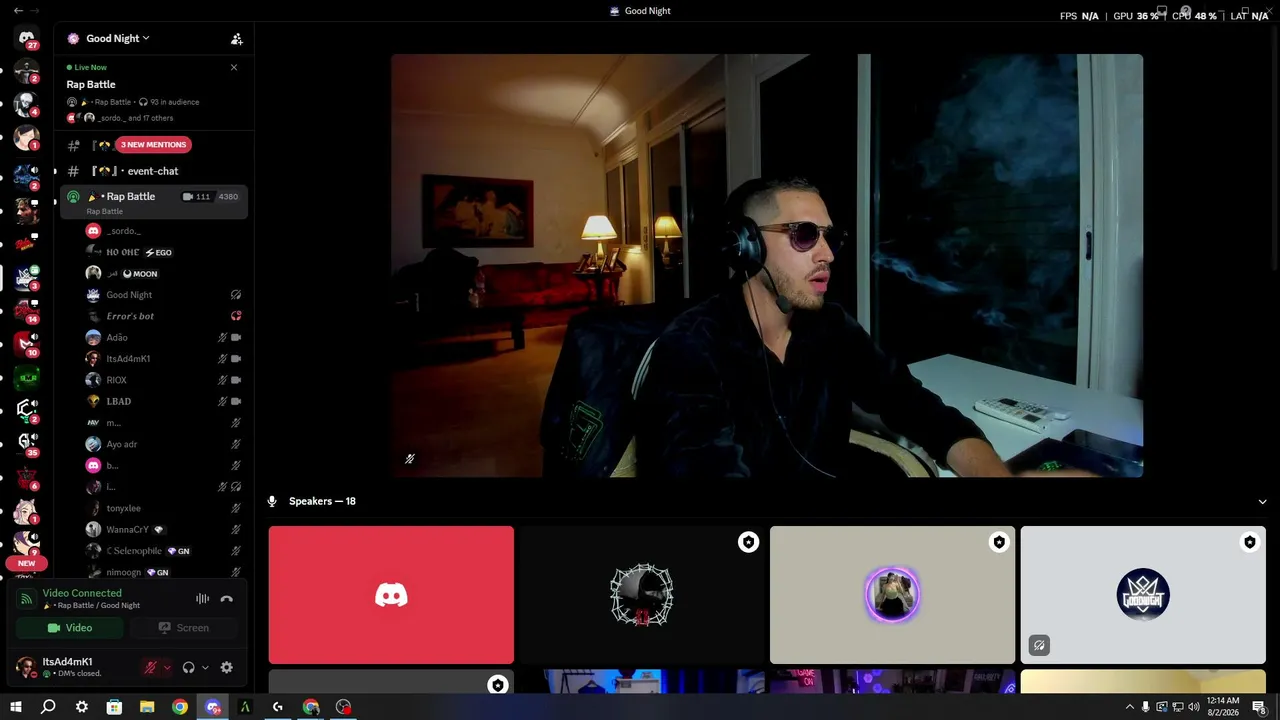Select the black speaker tile with circular avatar
The image size is (1280, 720).
(x=642, y=595)
